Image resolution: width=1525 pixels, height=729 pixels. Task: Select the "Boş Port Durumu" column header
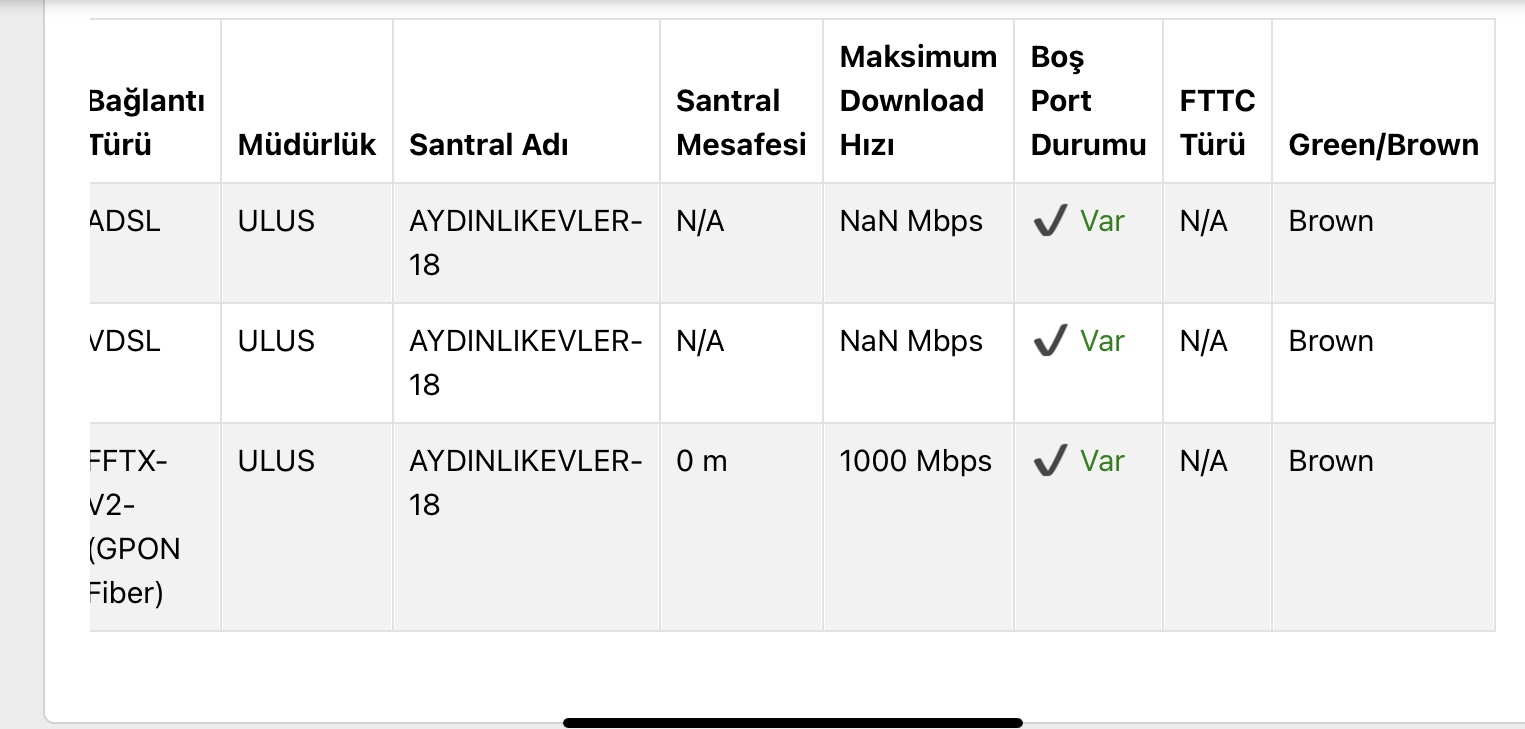click(x=1087, y=101)
